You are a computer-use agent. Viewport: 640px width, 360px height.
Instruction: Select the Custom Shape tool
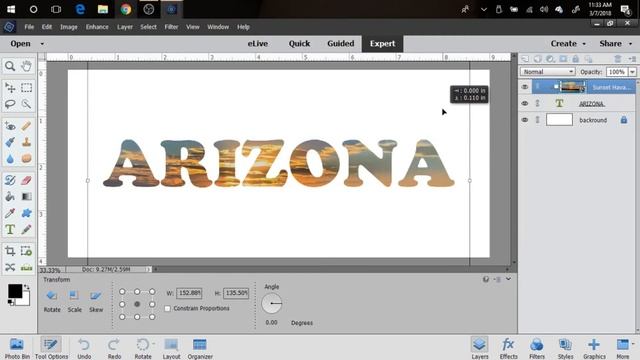pos(27,213)
